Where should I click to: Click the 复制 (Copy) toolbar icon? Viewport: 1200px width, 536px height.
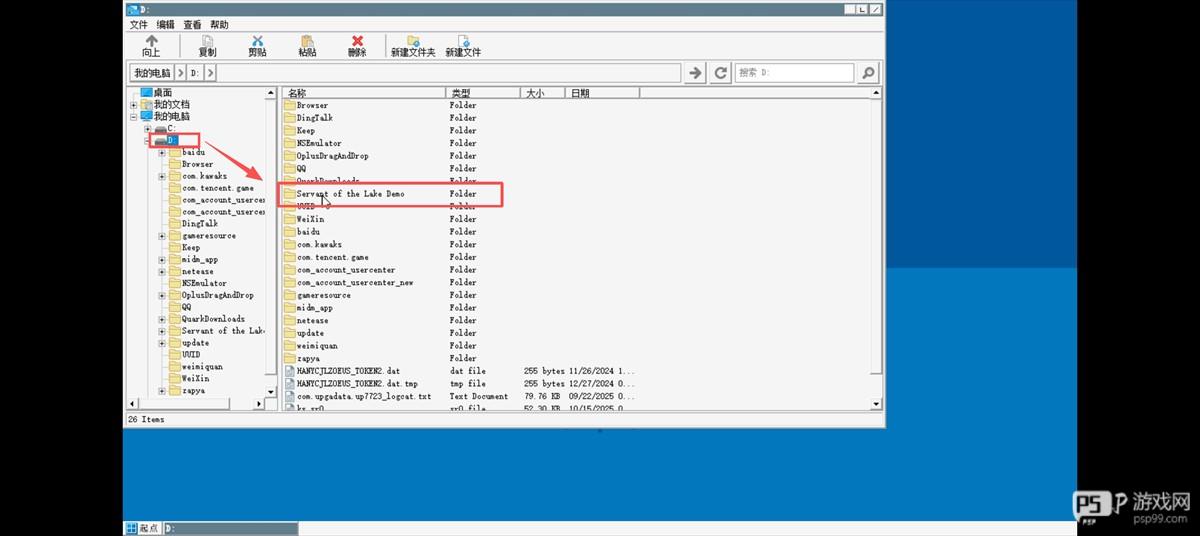pos(207,45)
